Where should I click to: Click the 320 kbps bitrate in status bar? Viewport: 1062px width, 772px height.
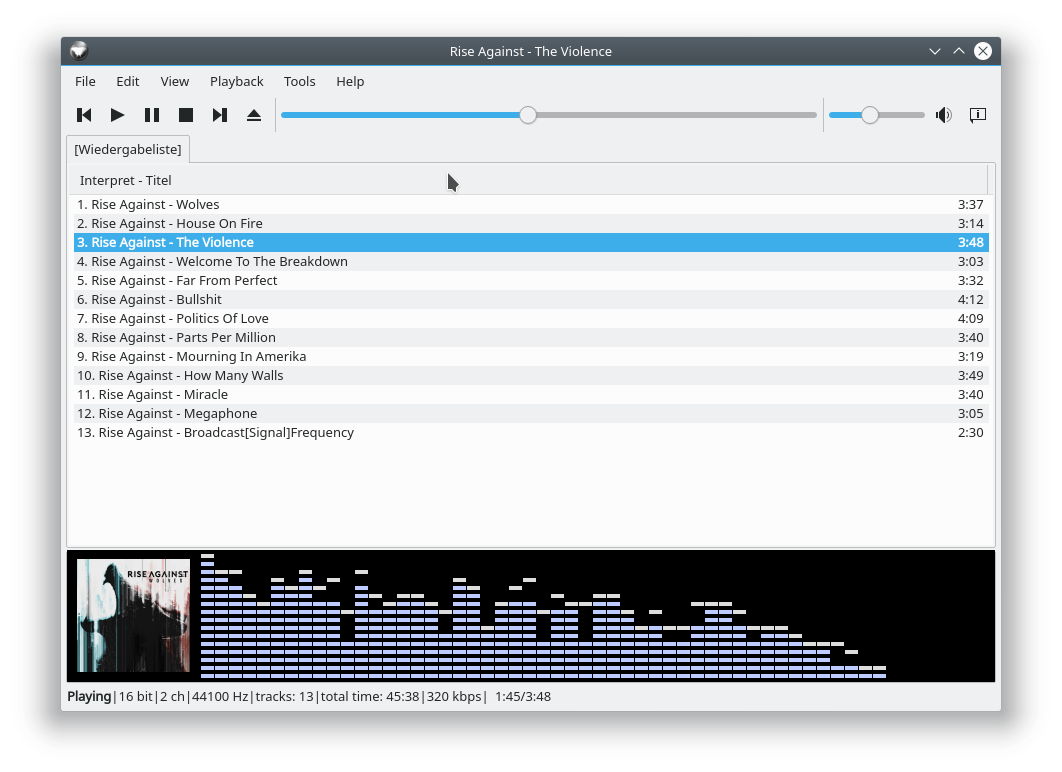tap(454, 696)
